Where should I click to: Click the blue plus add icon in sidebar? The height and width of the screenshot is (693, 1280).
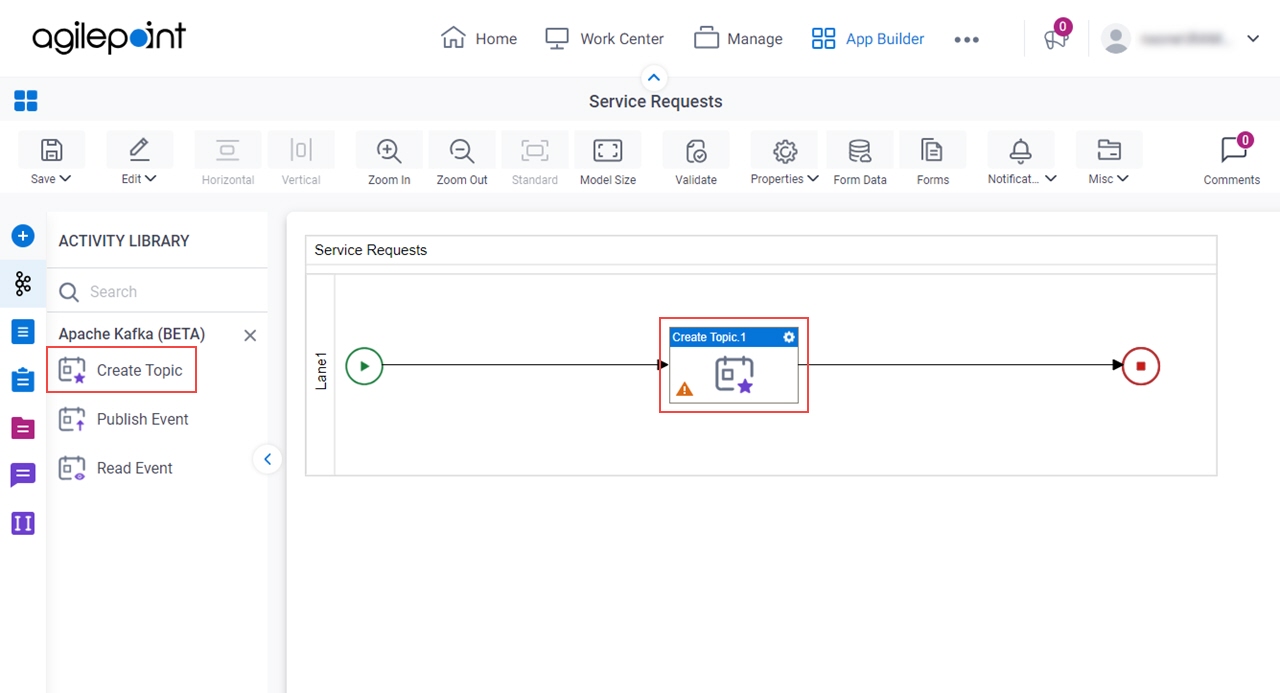coord(23,236)
